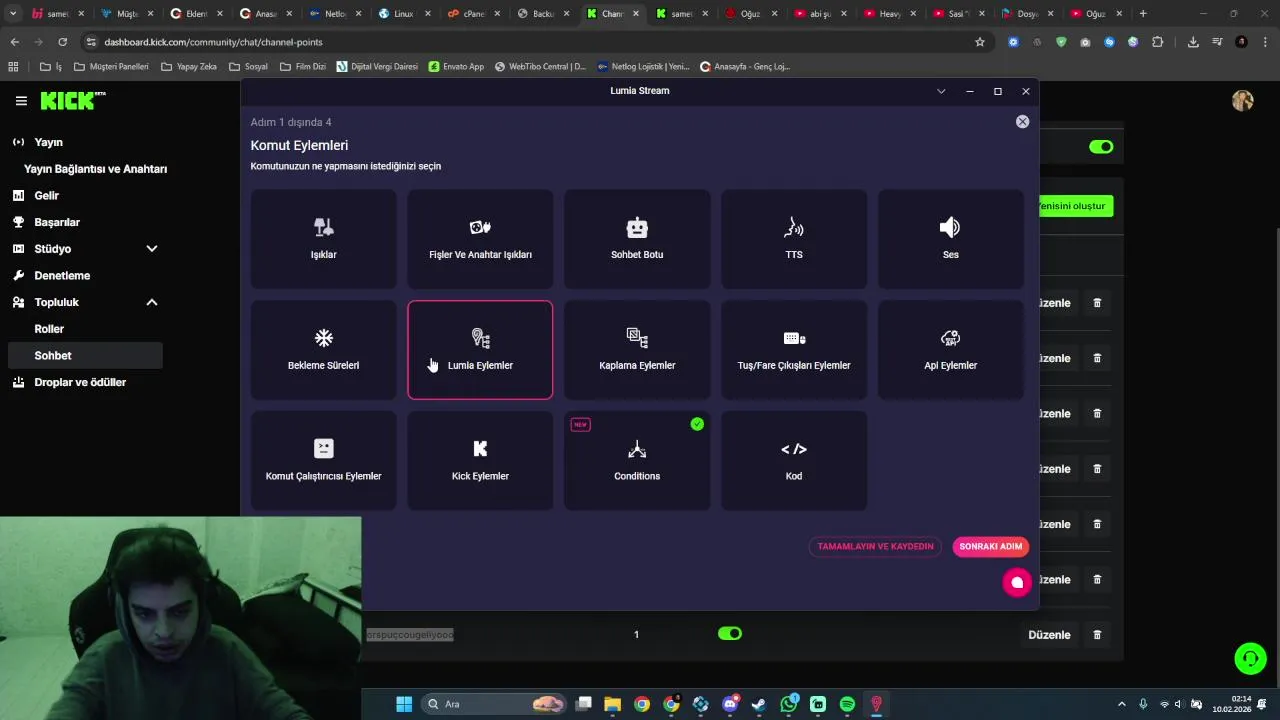Open the Kick hamburger menu

[x=21, y=101]
